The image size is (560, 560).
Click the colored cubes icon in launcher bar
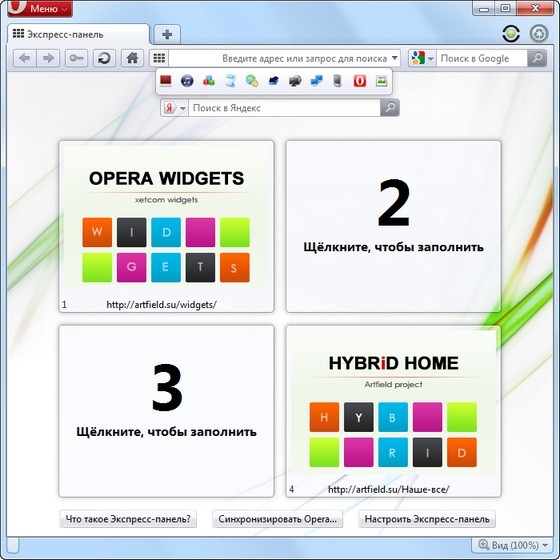[x=209, y=81]
